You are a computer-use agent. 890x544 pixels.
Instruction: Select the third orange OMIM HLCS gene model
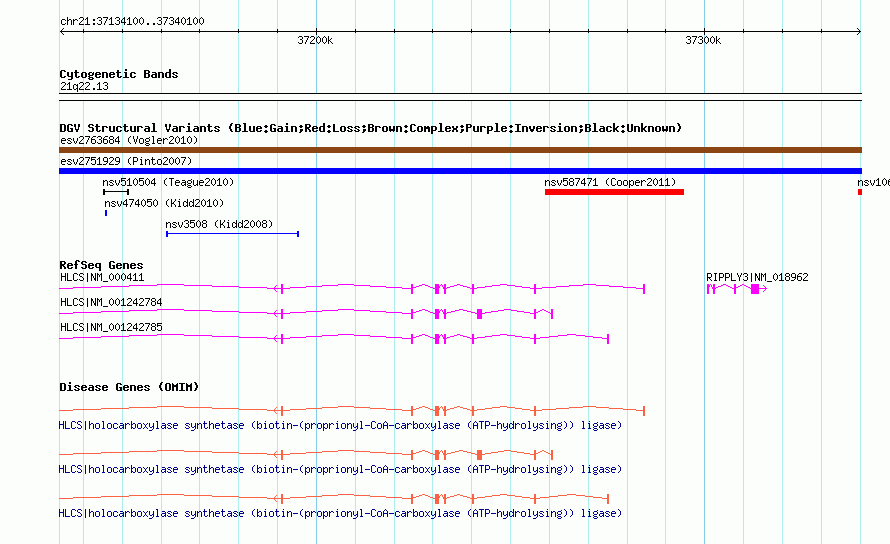click(334, 499)
